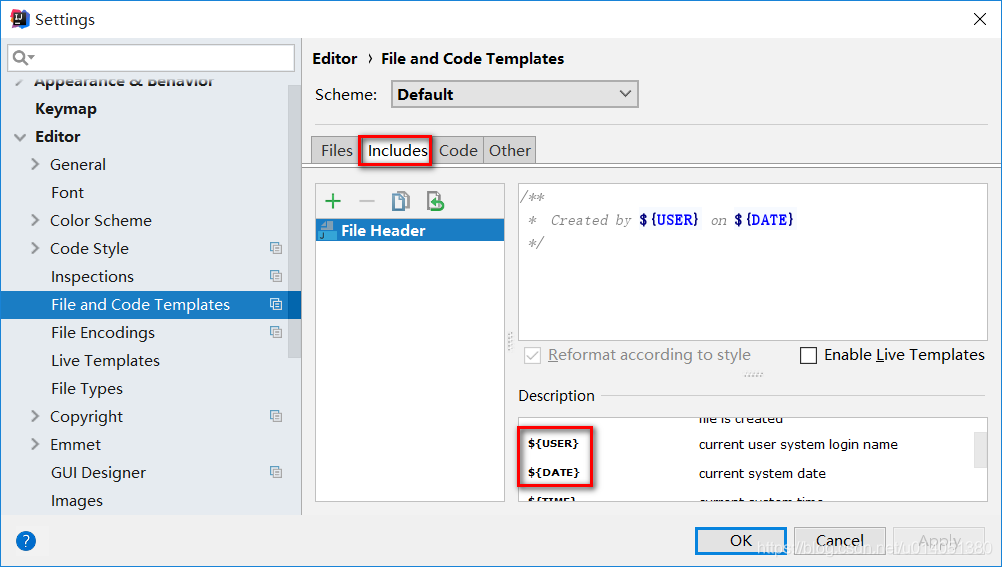Viewport: 1002px width, 567px height.
Task: Click the project-level icon beside File and Code Templates
Action: 276,304
